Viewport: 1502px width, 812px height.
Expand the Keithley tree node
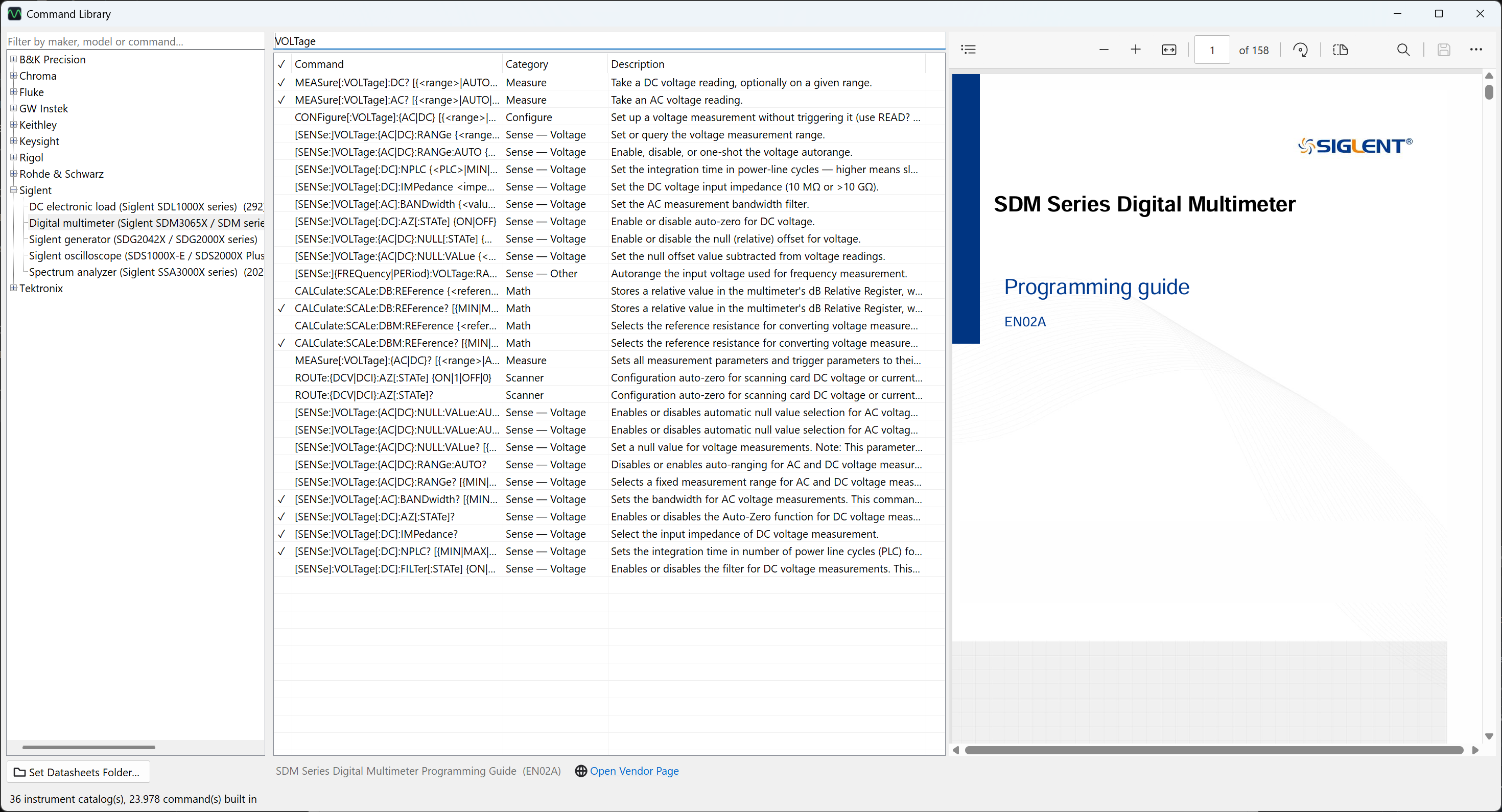pyautogui.click(x=13, y=125)
